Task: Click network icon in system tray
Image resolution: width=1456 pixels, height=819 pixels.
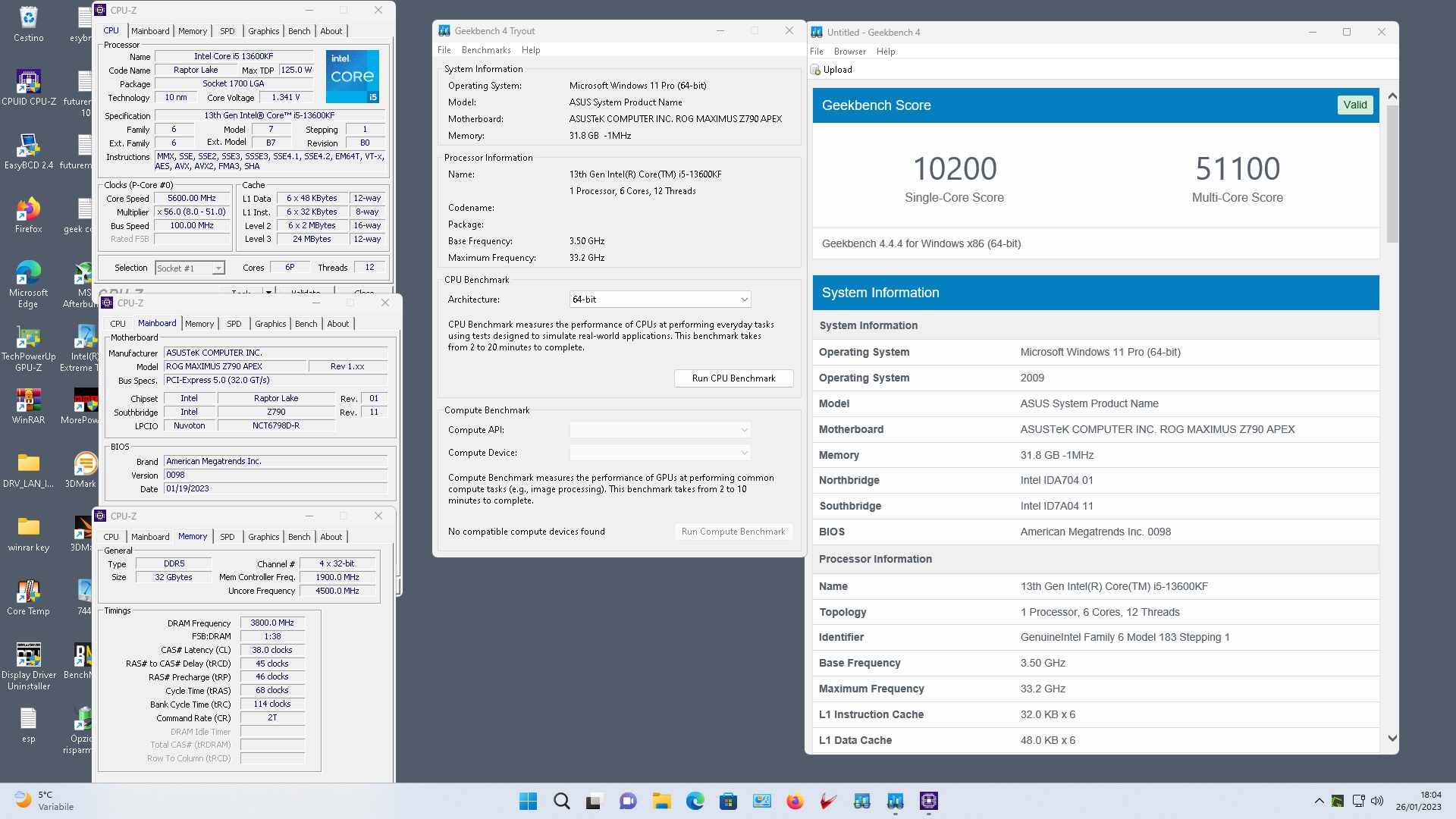Action: pos(1358,801)
